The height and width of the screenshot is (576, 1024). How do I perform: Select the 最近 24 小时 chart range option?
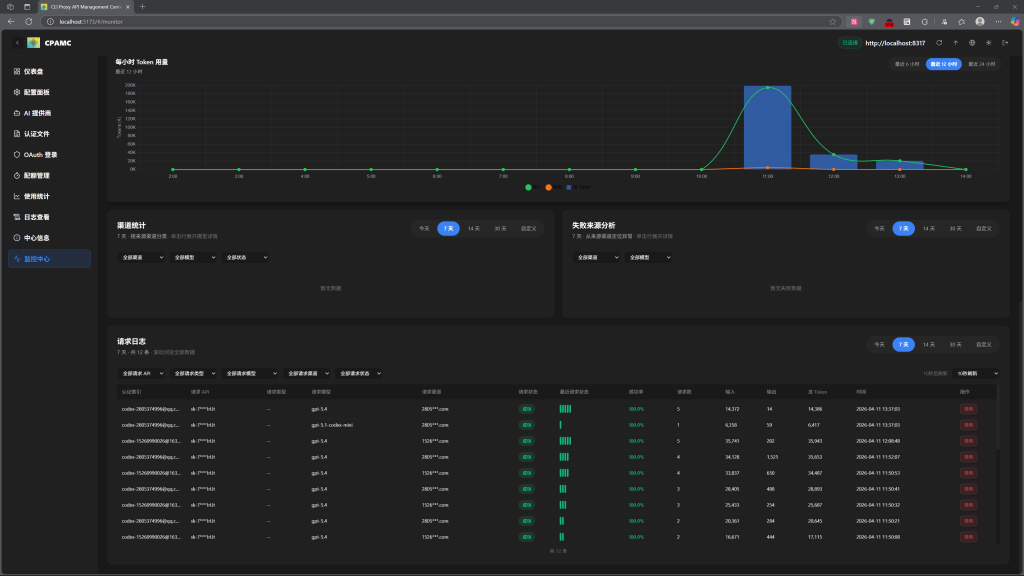click(x=982, y=64)
